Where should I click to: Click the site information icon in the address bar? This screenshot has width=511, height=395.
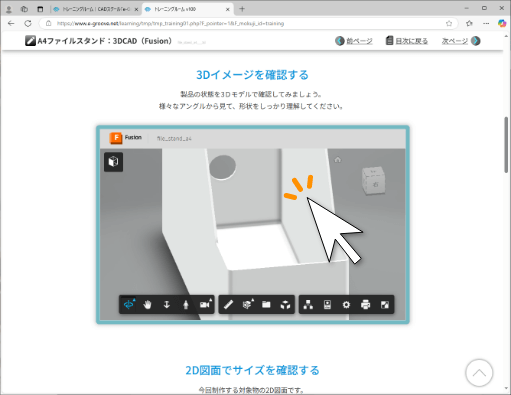tap(49, 23)
